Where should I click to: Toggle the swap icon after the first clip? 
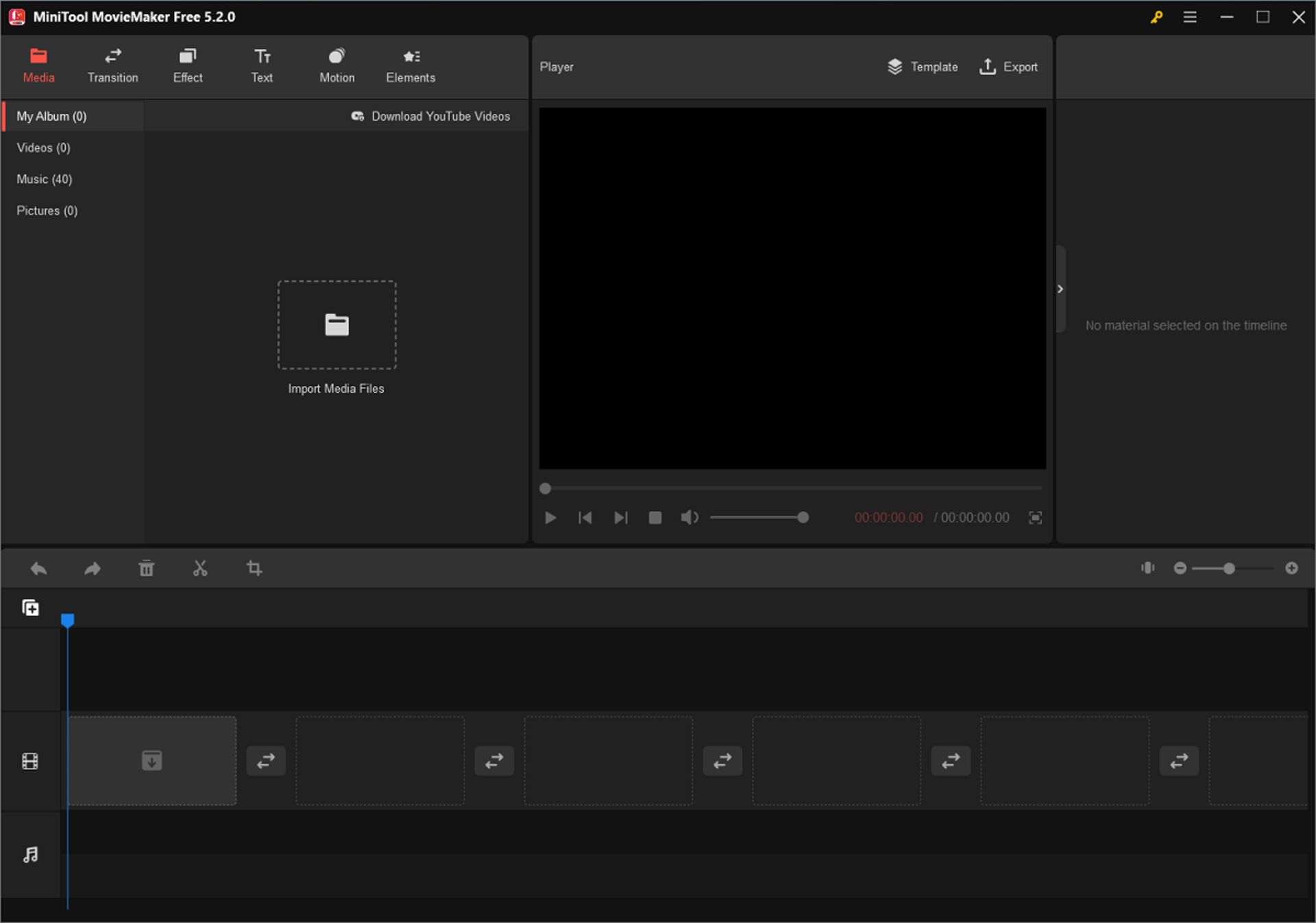[x=266, y=760]
